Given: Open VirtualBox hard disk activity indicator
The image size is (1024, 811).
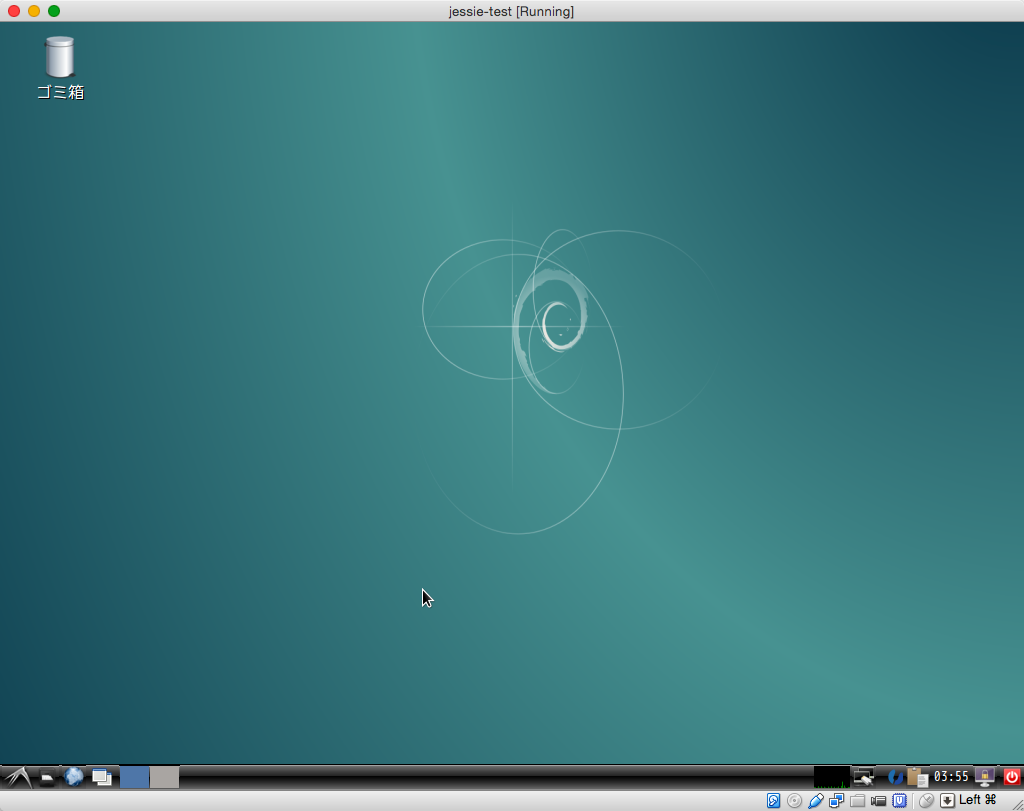Looking at the screenshot, I should 773,801.
